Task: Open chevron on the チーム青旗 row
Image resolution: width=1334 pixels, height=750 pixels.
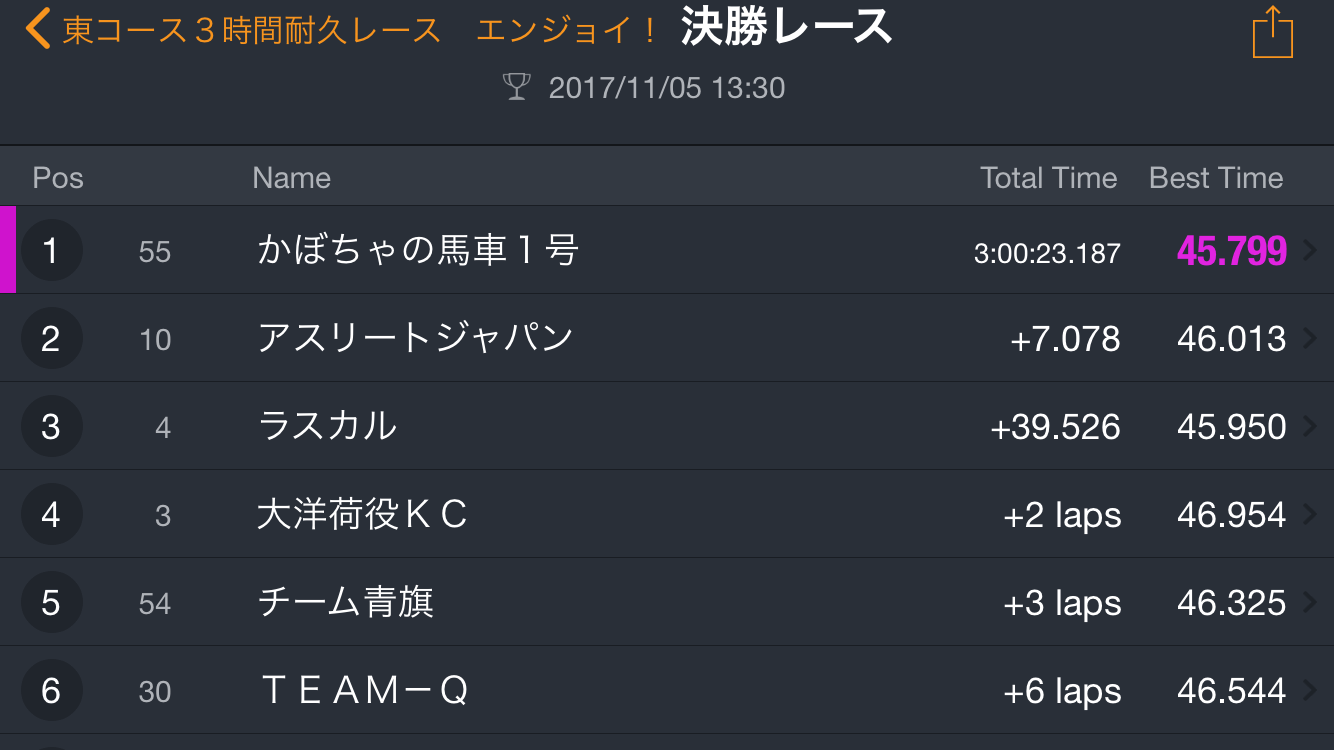Action: tap(1310, 603)
